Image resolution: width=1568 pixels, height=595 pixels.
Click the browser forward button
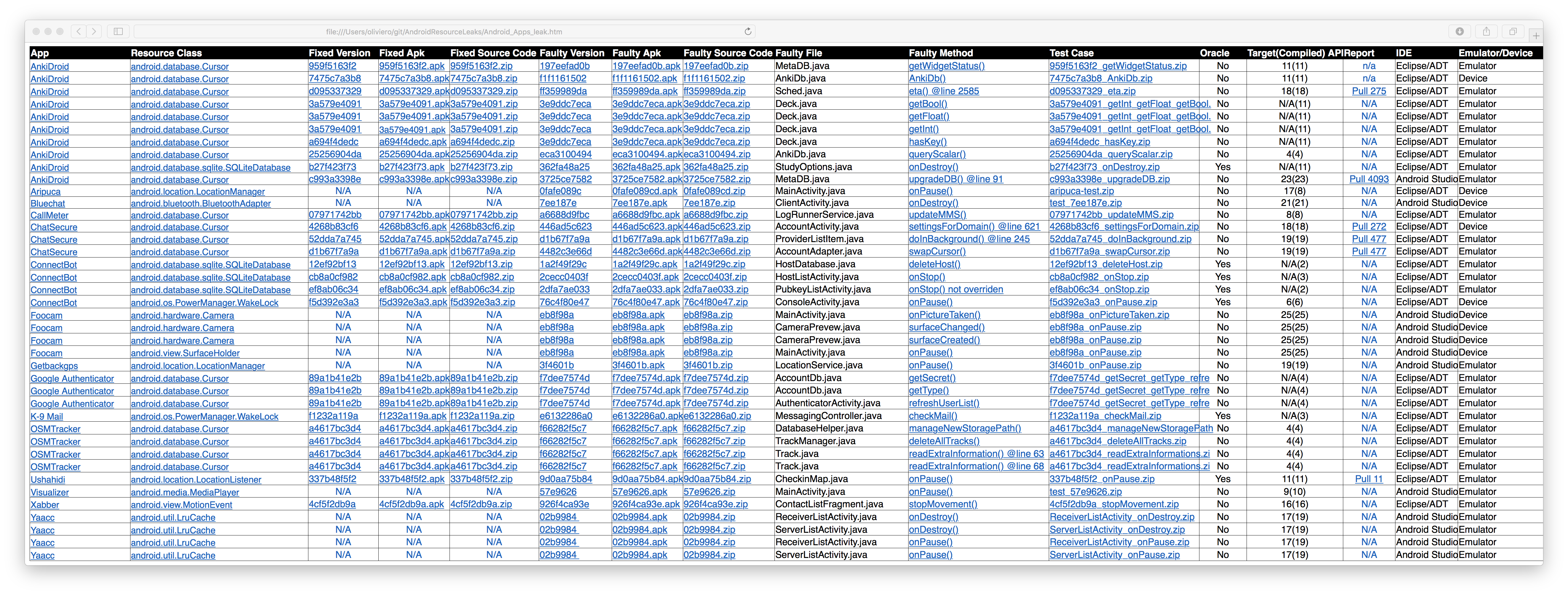coord(94,31)
